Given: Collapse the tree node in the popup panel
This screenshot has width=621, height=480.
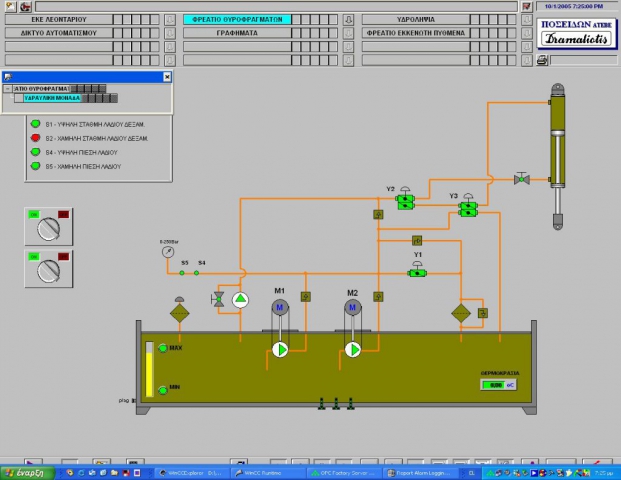Looking at the screenshot, I should tap(8, 89).
